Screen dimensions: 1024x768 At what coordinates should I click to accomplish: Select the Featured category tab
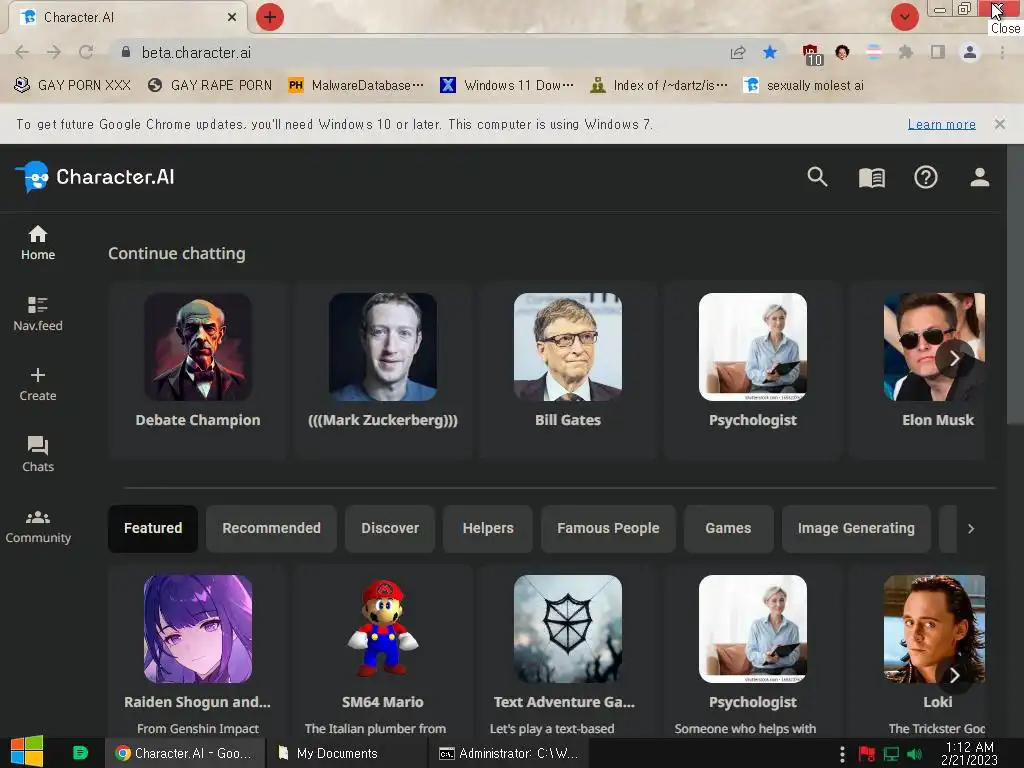pyautogui.click(x=153, y=528)
